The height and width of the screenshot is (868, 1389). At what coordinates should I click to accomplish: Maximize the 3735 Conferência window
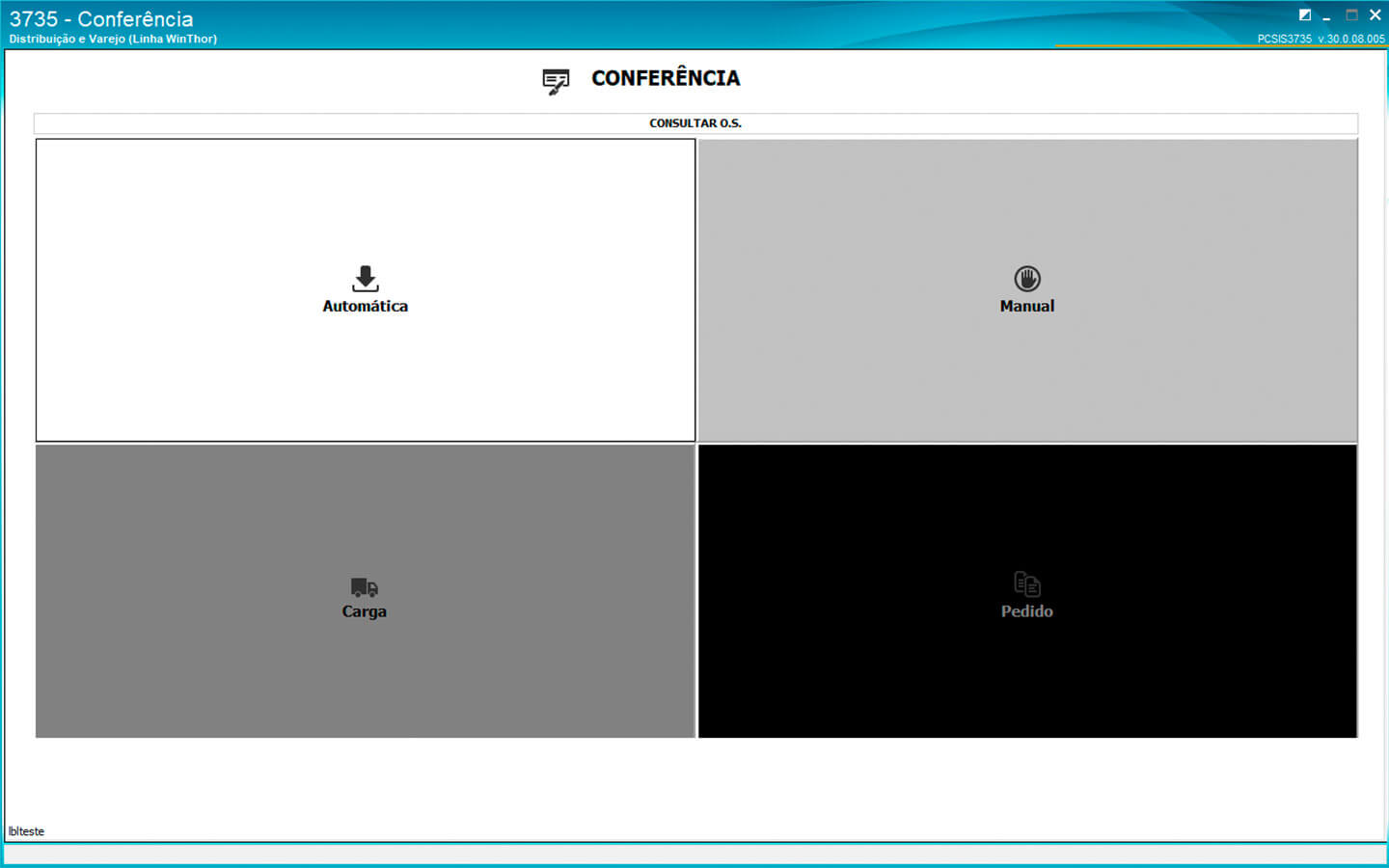coord(1351,14)
